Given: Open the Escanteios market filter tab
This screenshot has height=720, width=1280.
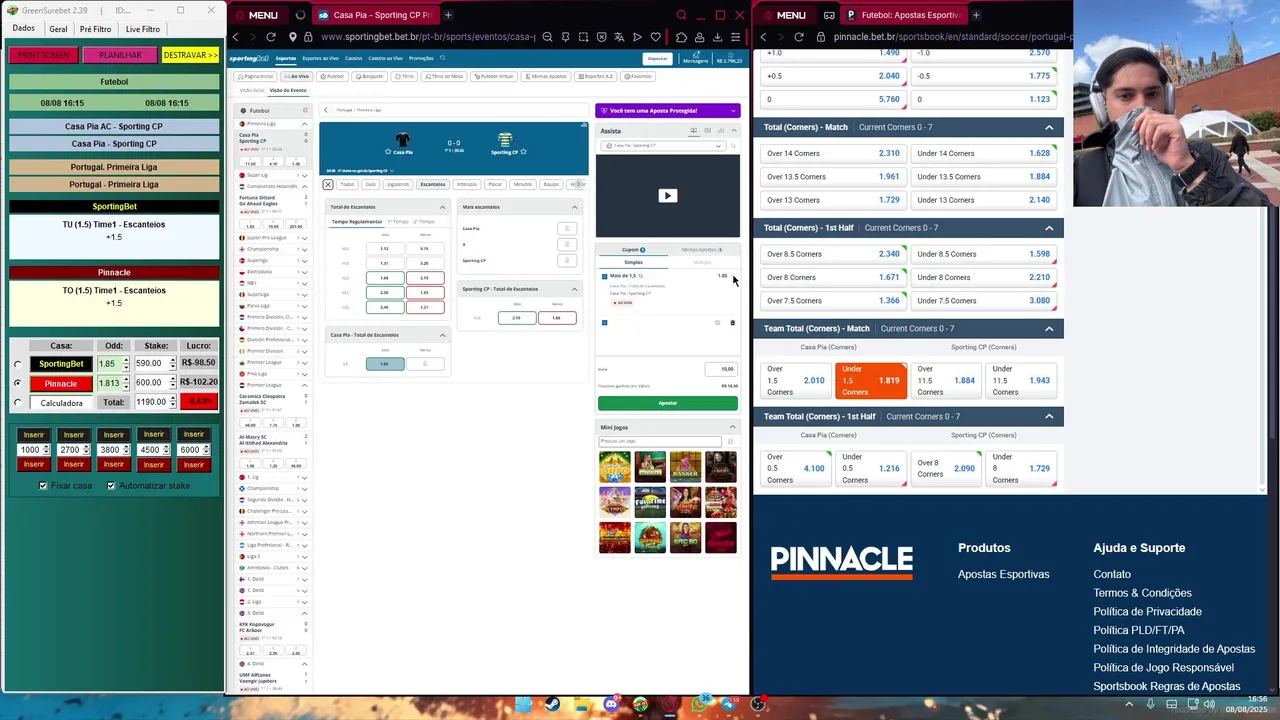Looking at the screenshot, I should click(x=433, y=184).
